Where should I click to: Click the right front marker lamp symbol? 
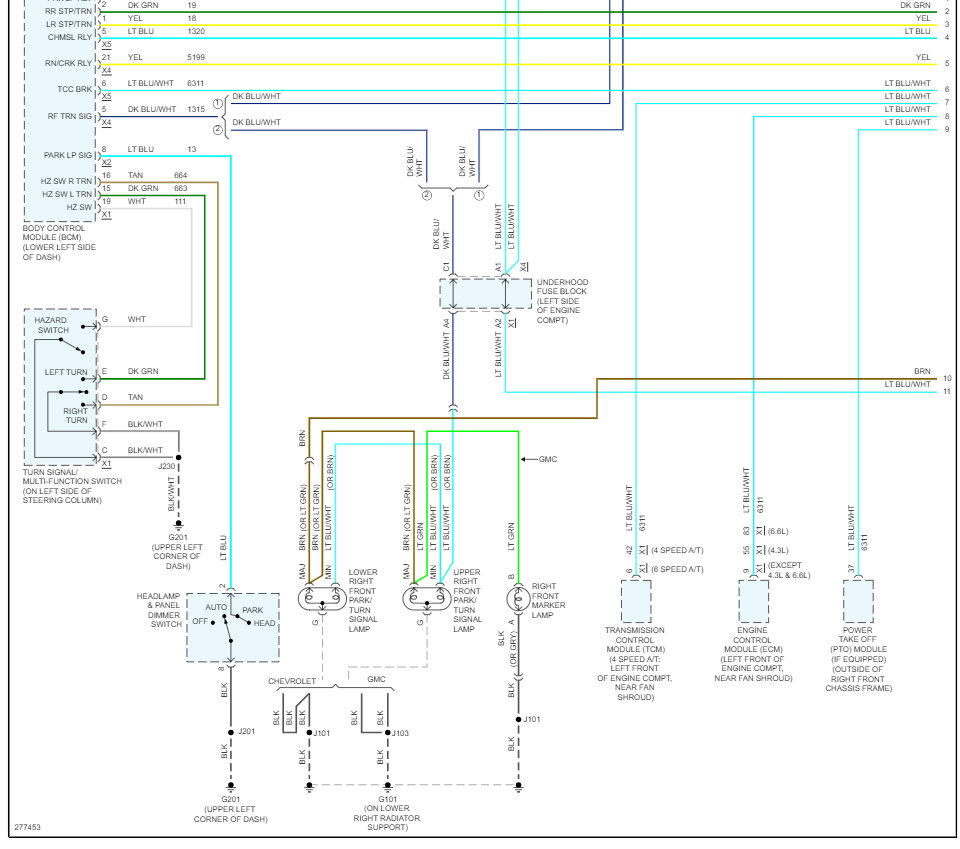tap(518, 599)
